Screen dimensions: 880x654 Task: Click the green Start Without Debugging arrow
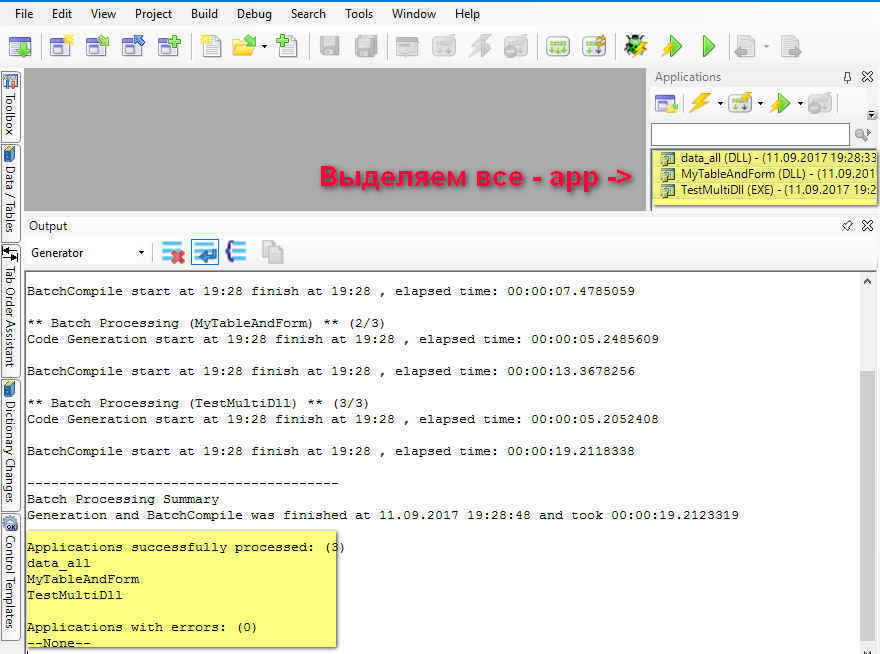pos(709,46)
